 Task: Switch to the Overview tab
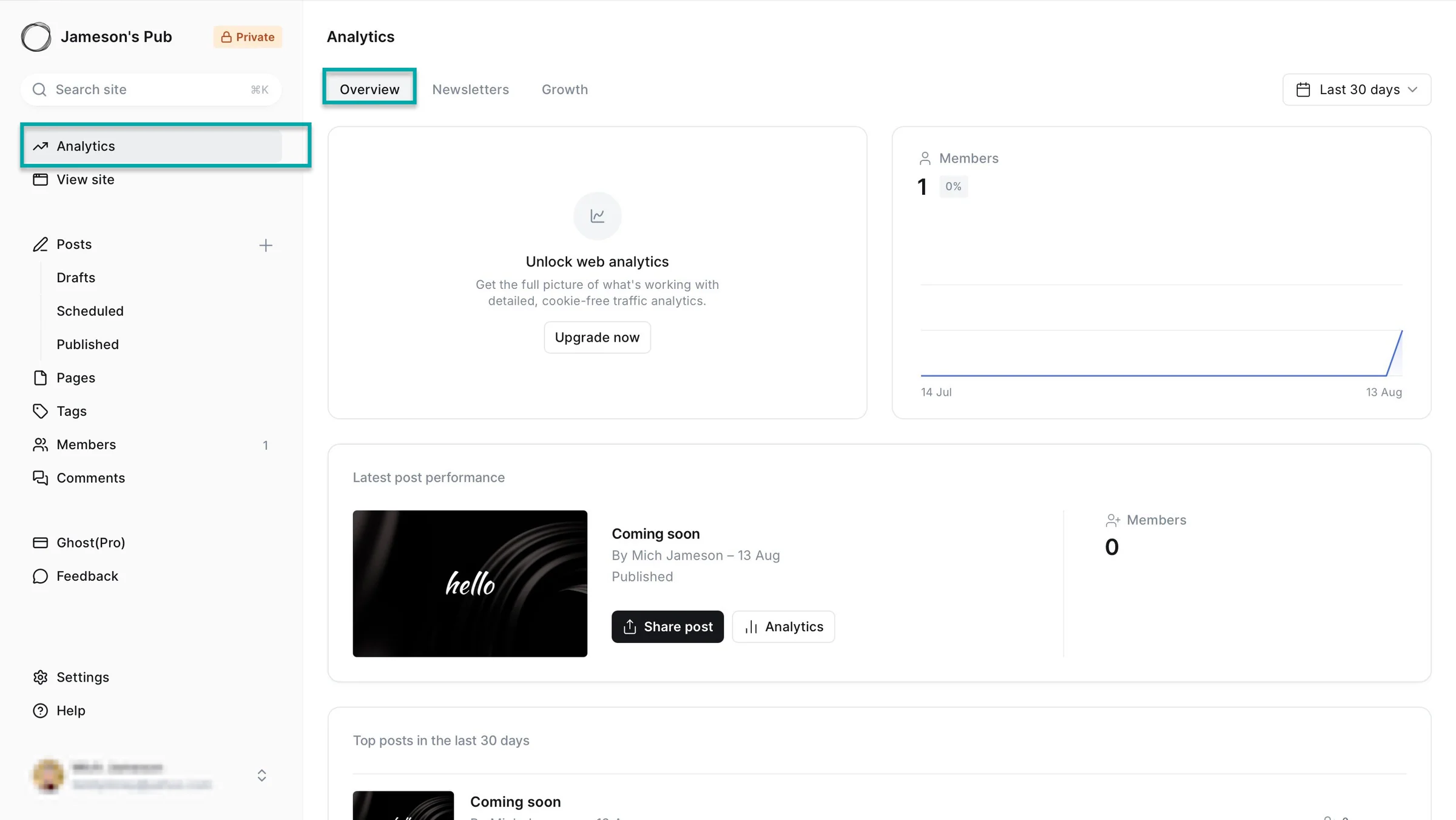(369, 89)
